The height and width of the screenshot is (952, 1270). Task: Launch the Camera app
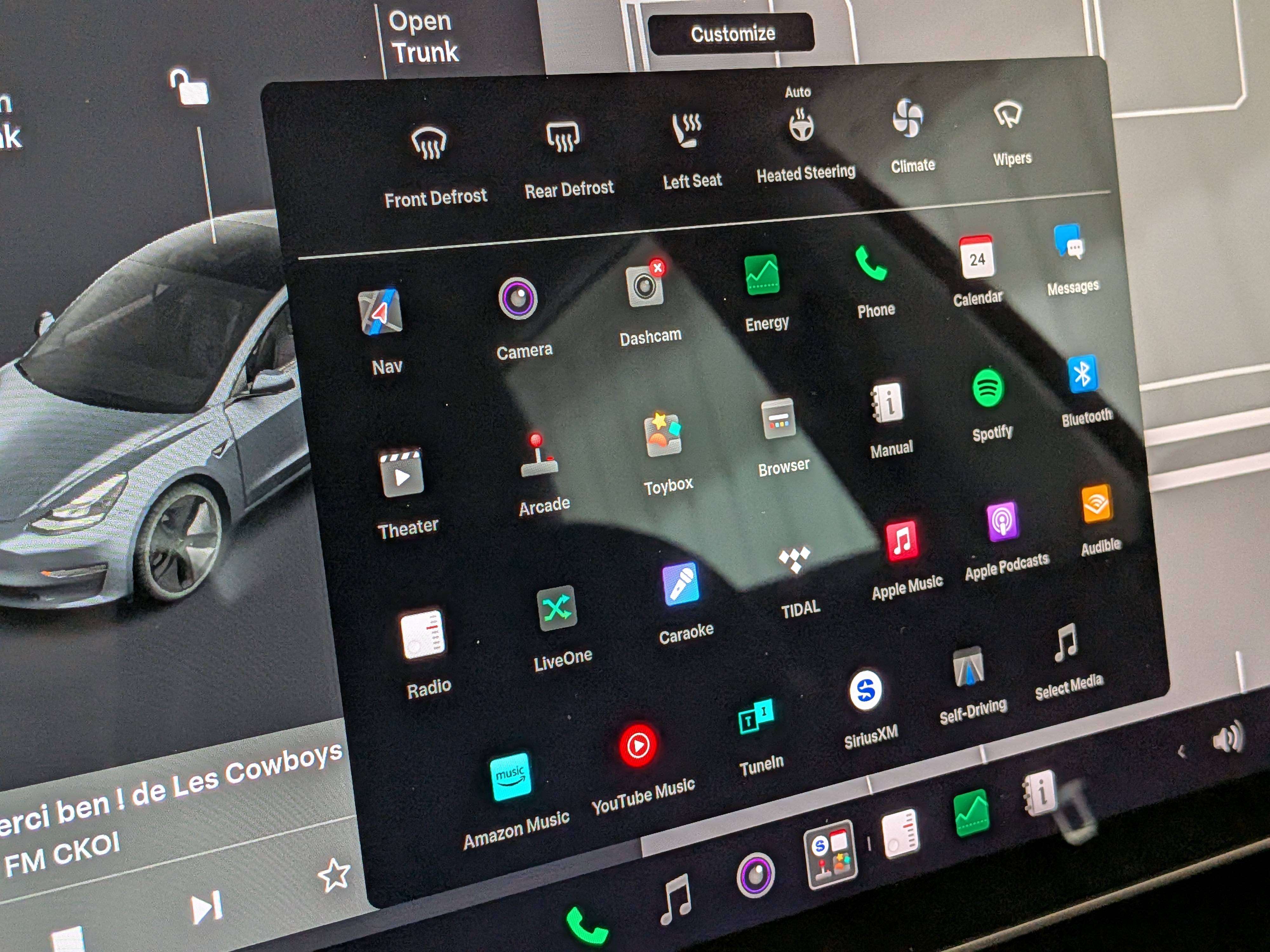click(x=518, y=298)
